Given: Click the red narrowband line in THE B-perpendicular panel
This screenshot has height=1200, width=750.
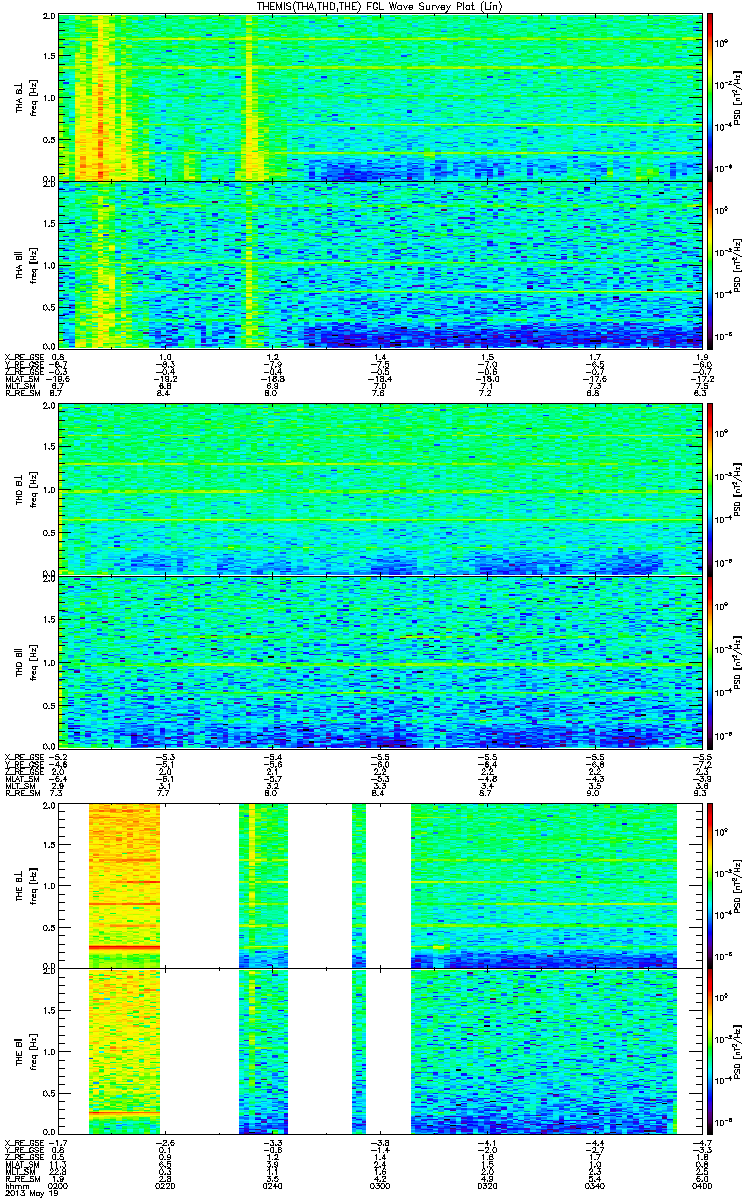Looking at the screenshot, I should tap(124, 947).
